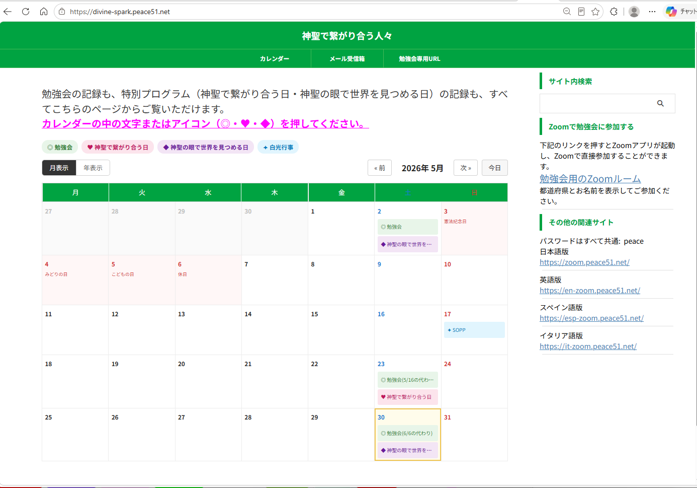The height and width of the screenshot is (488, 697).
Task: Open the browser profile avatar
Action: point(634,12)
